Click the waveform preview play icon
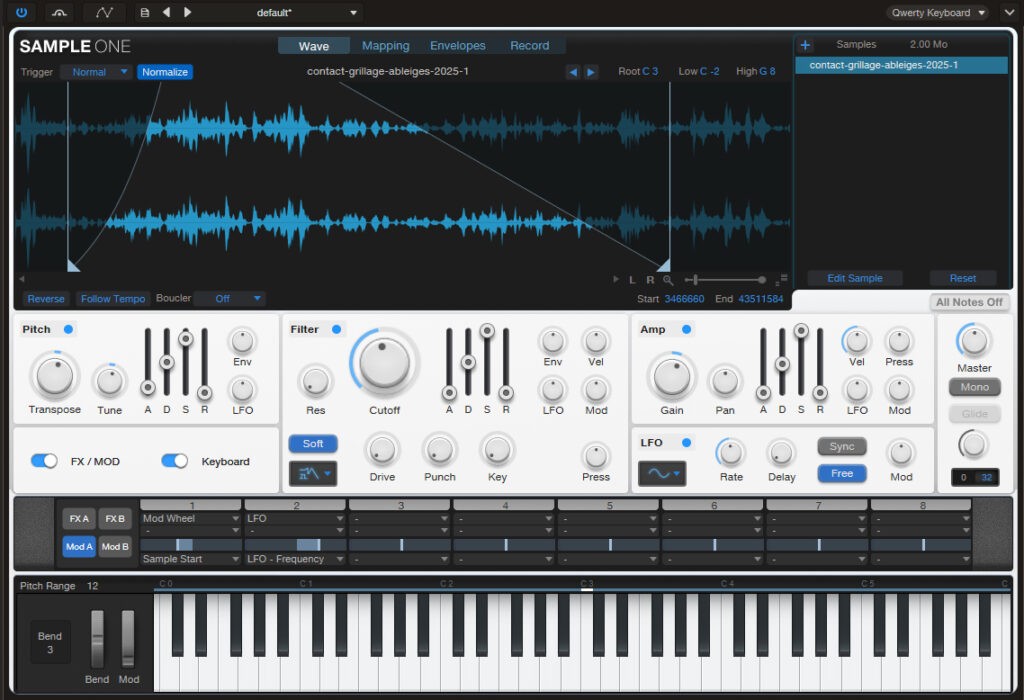The image size is (1024, 700). coord(617,280)
